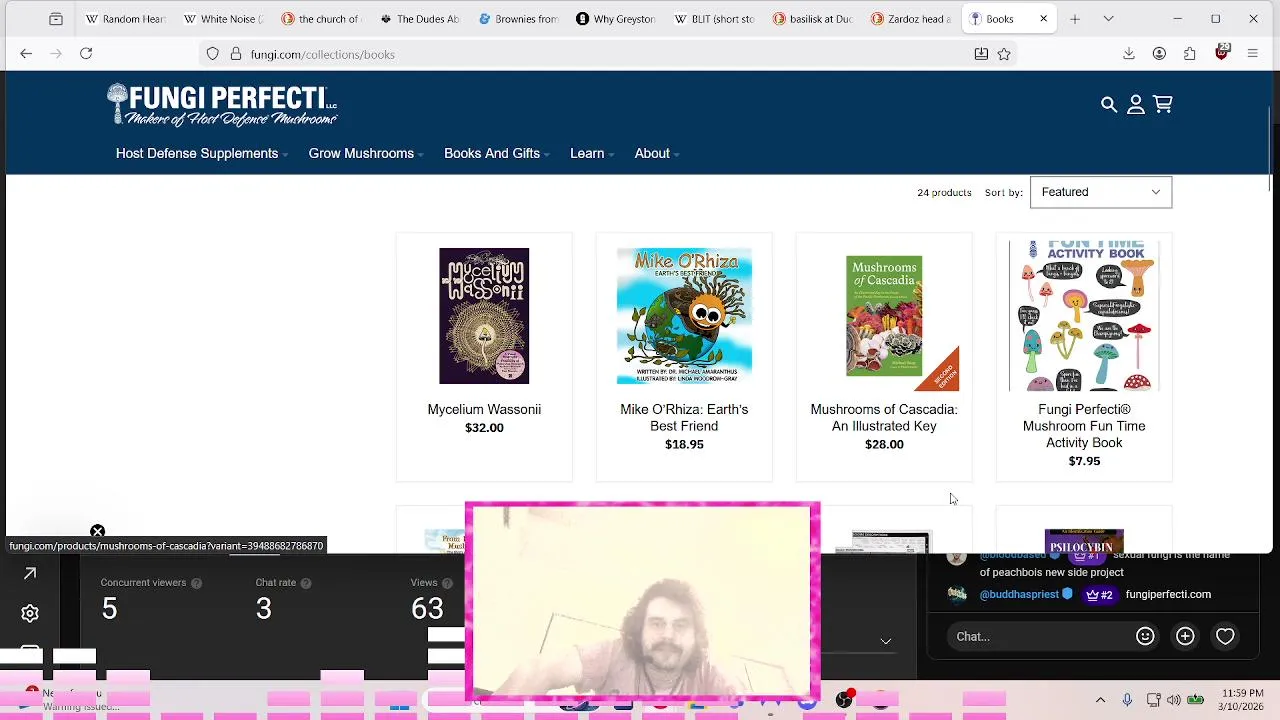Close the Books tab
Viewport: 1280px width, 720px height.
click(x=1043, y=19)
